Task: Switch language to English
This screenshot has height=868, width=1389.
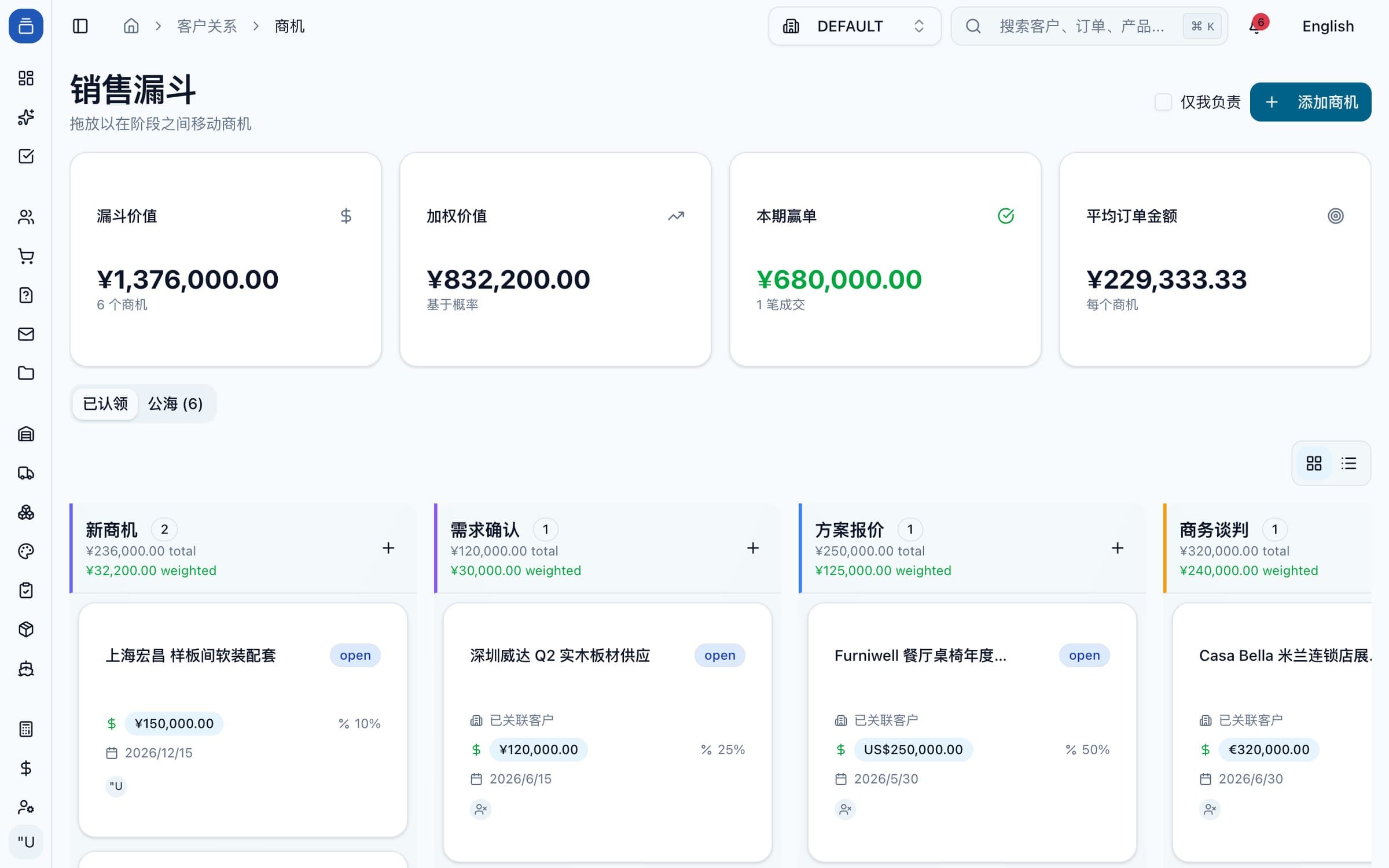Action: [x=1328, y=26]
